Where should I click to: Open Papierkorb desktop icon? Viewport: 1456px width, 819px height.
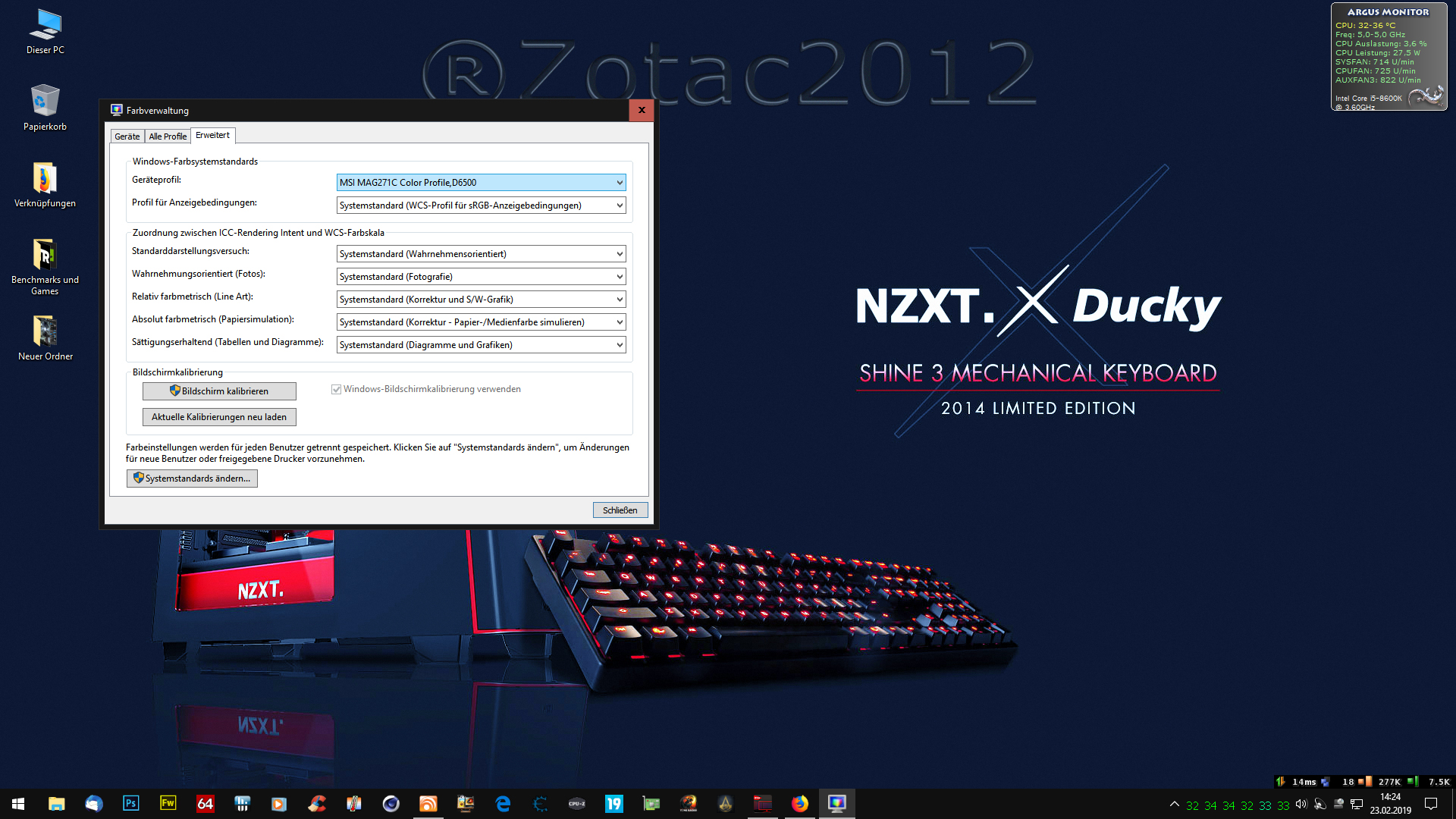[45, 108]
